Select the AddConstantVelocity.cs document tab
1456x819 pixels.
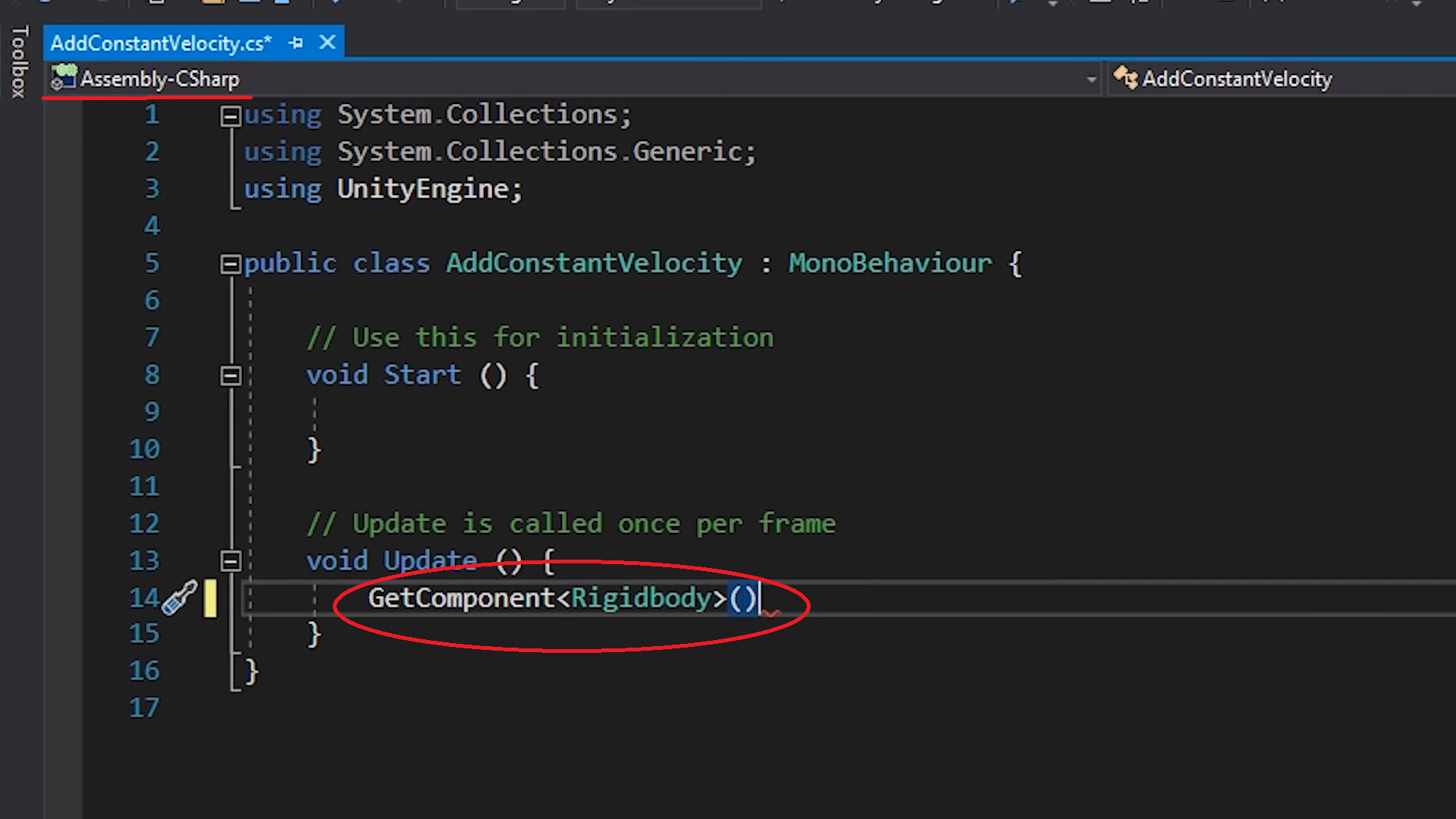point(159,42)
